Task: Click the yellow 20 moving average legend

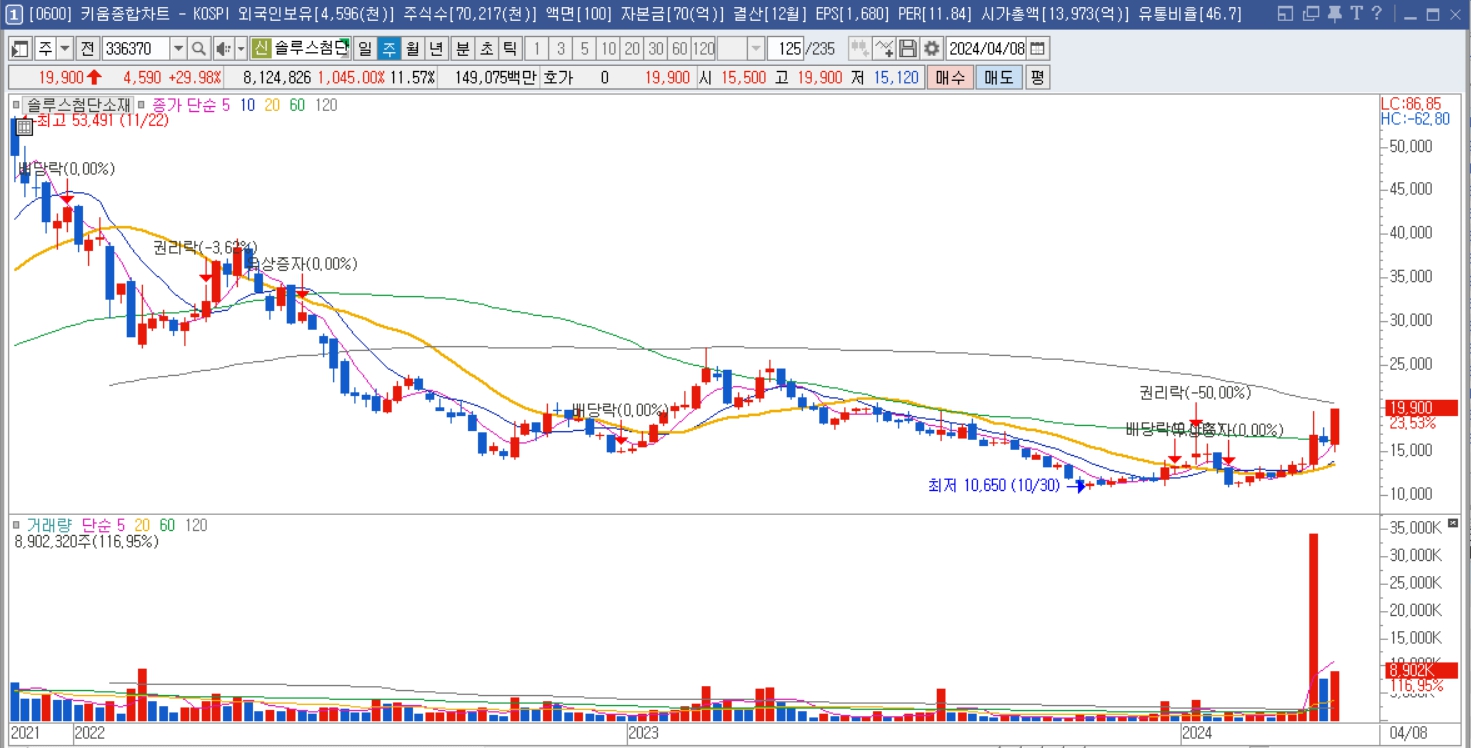Action: point(273,105)
